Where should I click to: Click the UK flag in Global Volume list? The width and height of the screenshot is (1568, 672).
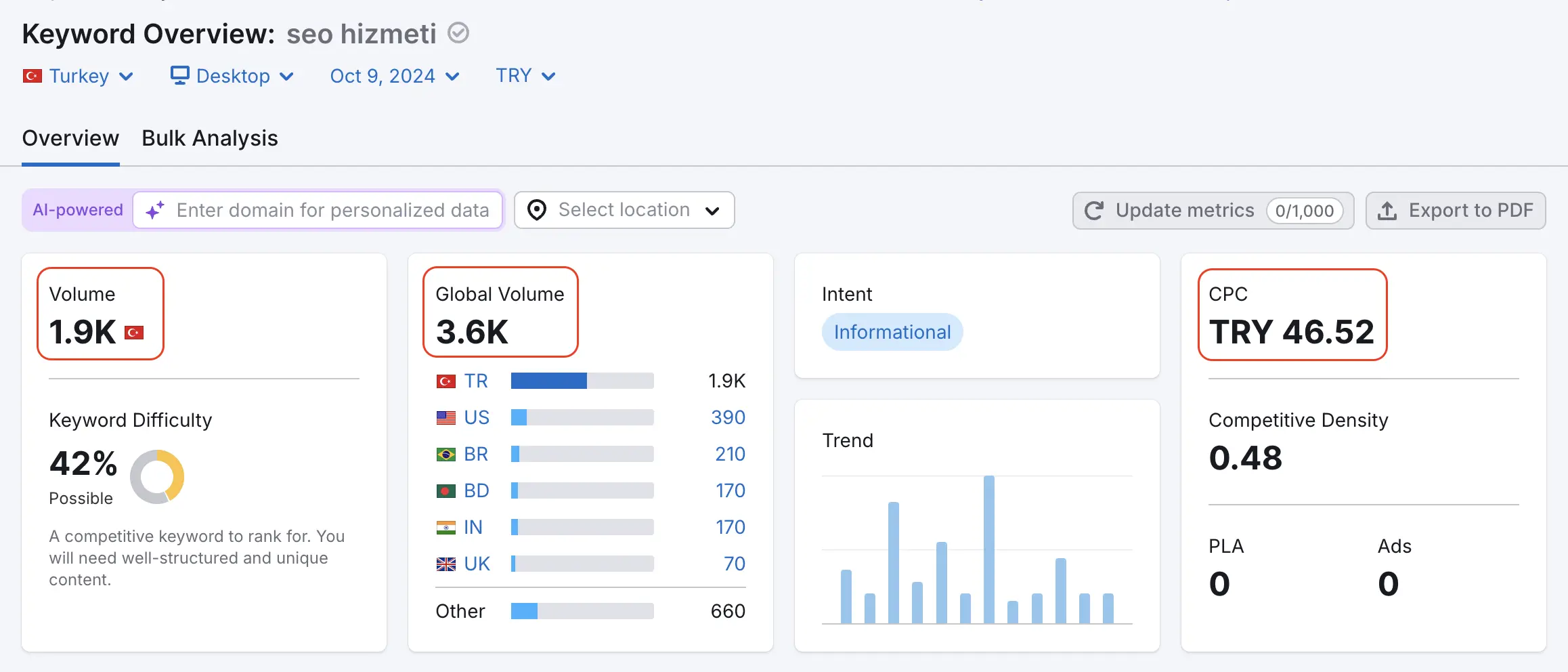pyautogui.click(x=446, y=564)
